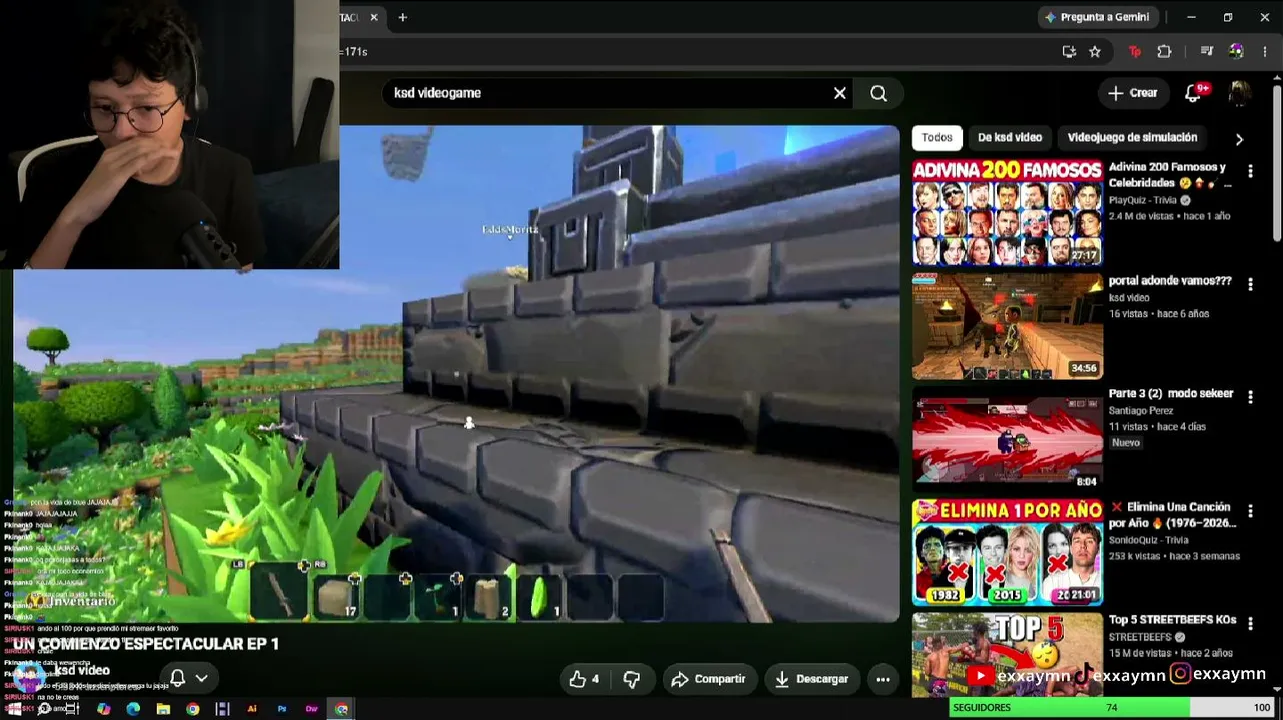
Task: Open more actions menu beside Descargar
Action: click(x=883, y=679)
